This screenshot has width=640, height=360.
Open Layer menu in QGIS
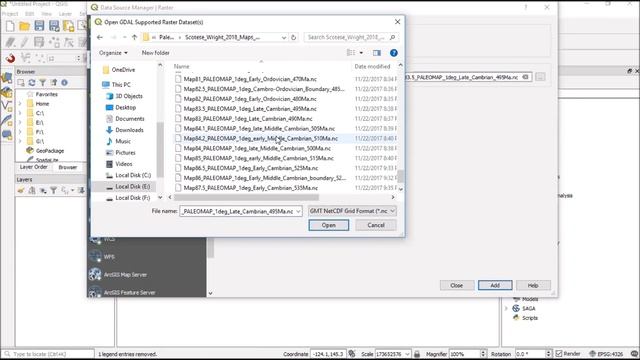tap(65, 14)
